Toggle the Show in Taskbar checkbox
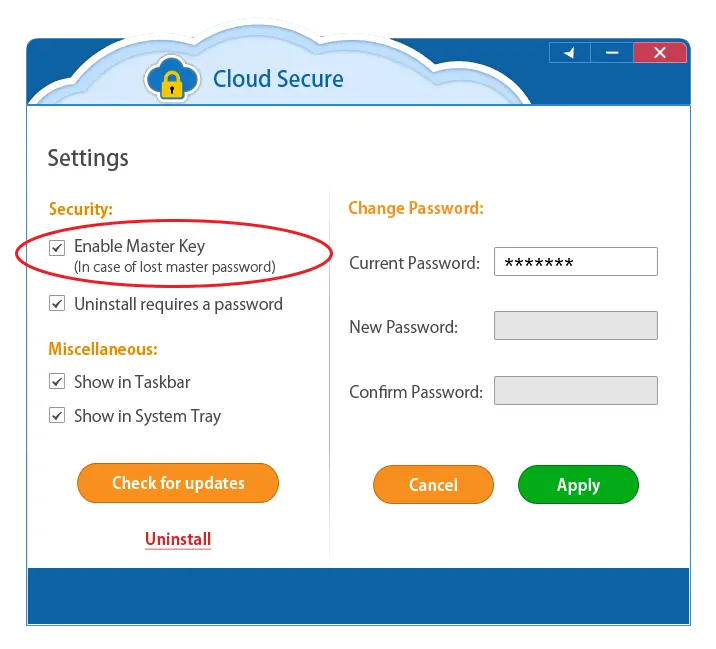 tap(57, 381)
